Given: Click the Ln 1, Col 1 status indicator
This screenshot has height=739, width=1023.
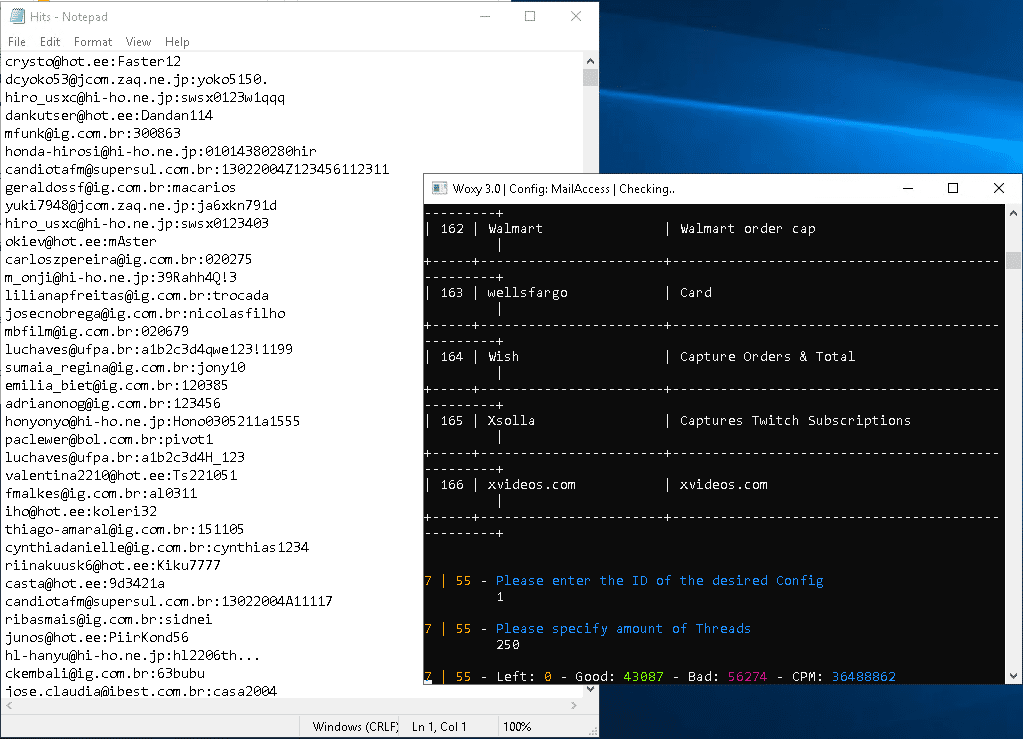Looking at the screenshot, I should tap(439, 727).
